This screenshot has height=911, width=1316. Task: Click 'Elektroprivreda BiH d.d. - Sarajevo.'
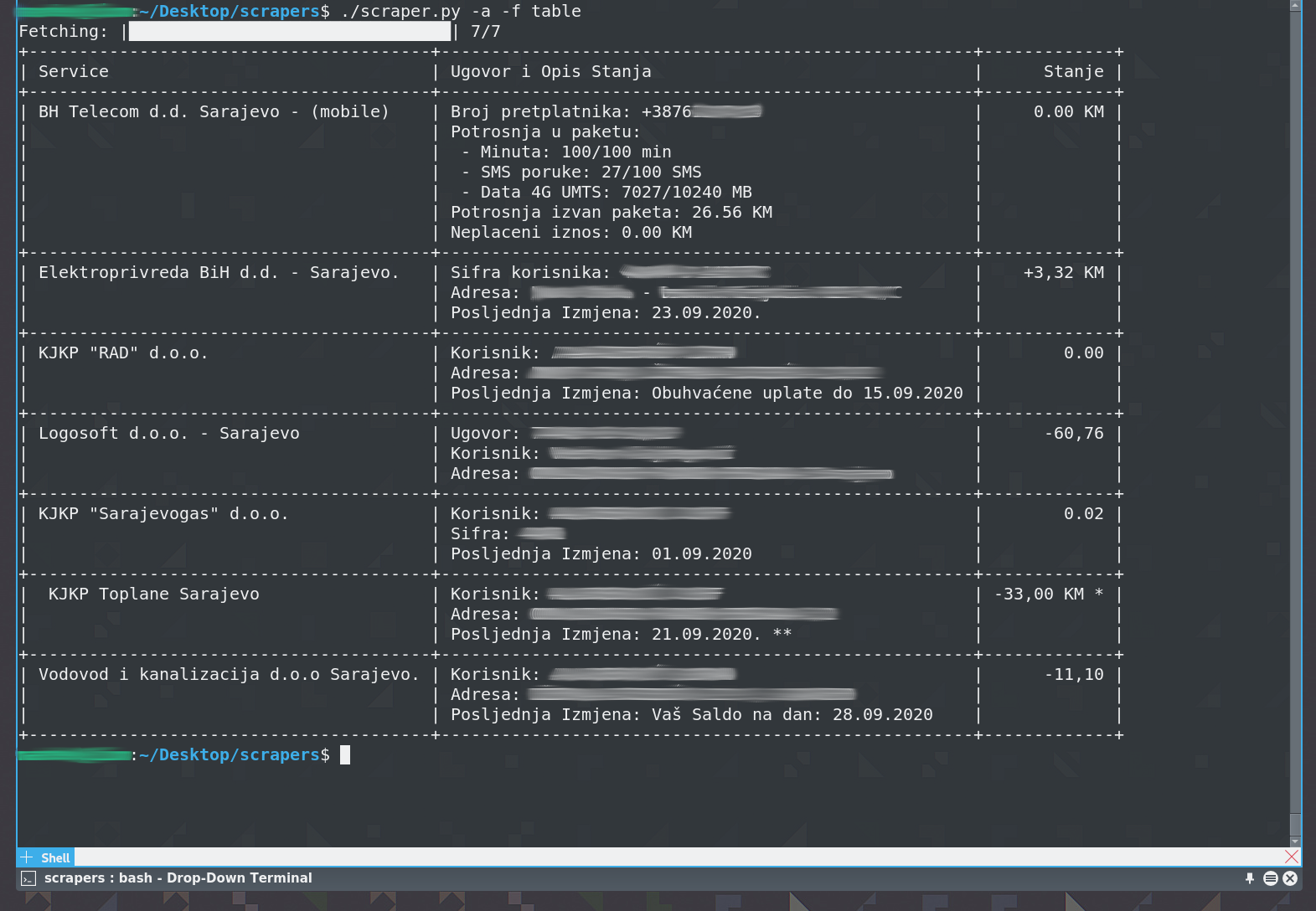(x=219, y=273)
